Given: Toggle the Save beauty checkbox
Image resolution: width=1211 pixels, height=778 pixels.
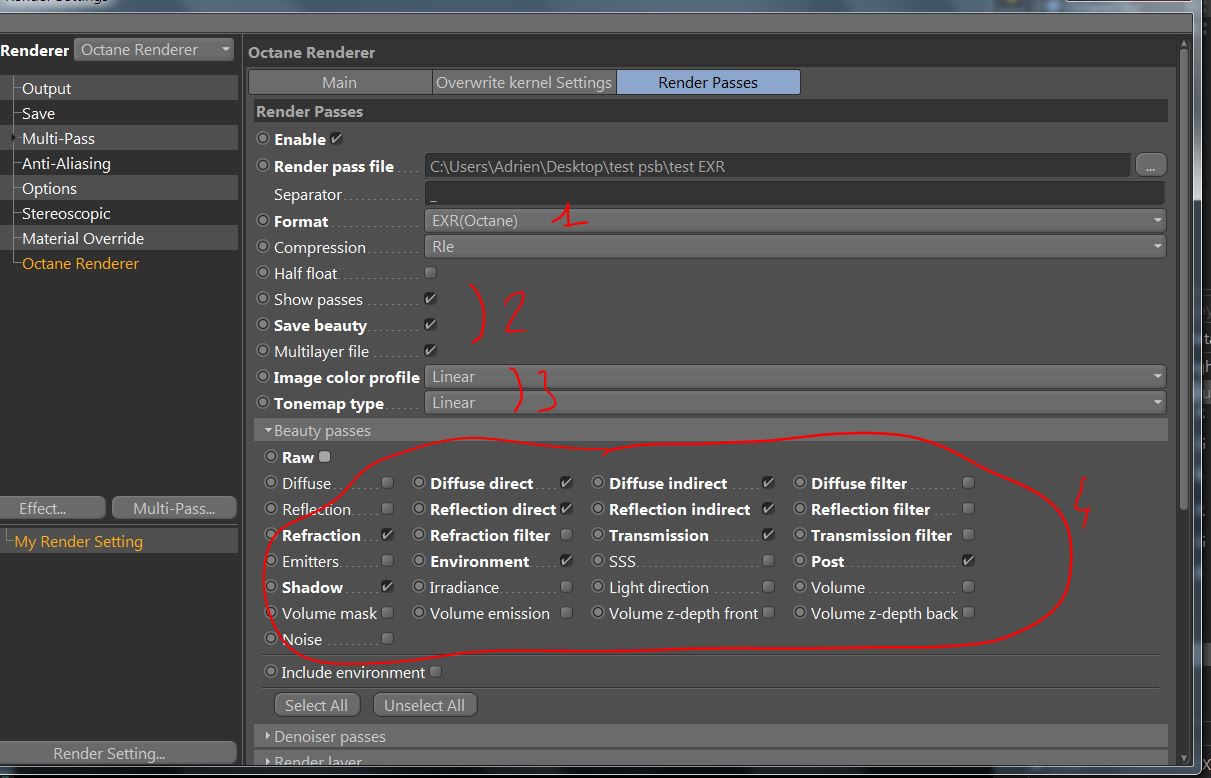Looking at the screenshot, I should click(431, 324).
